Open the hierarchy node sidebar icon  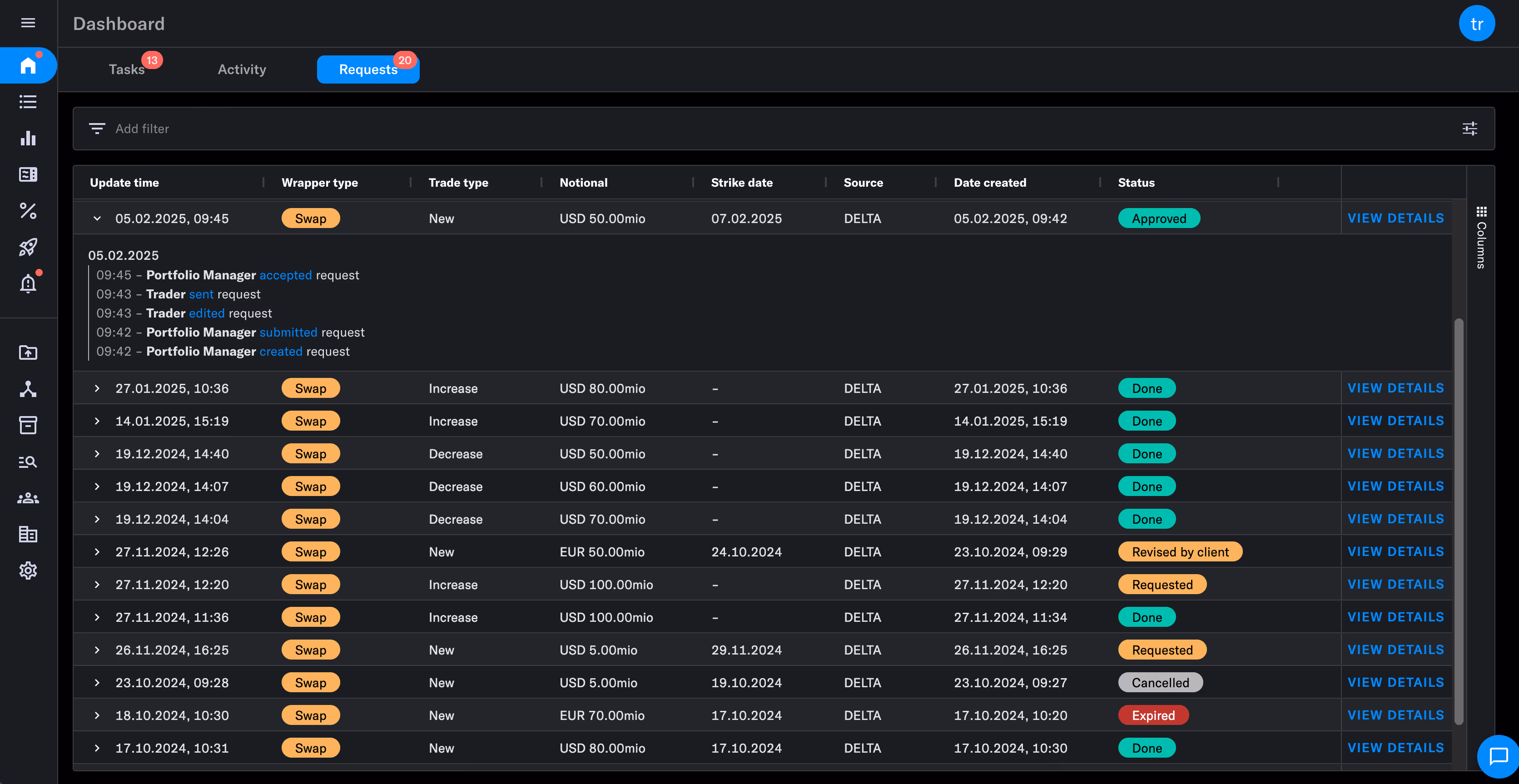click(28, 389)
